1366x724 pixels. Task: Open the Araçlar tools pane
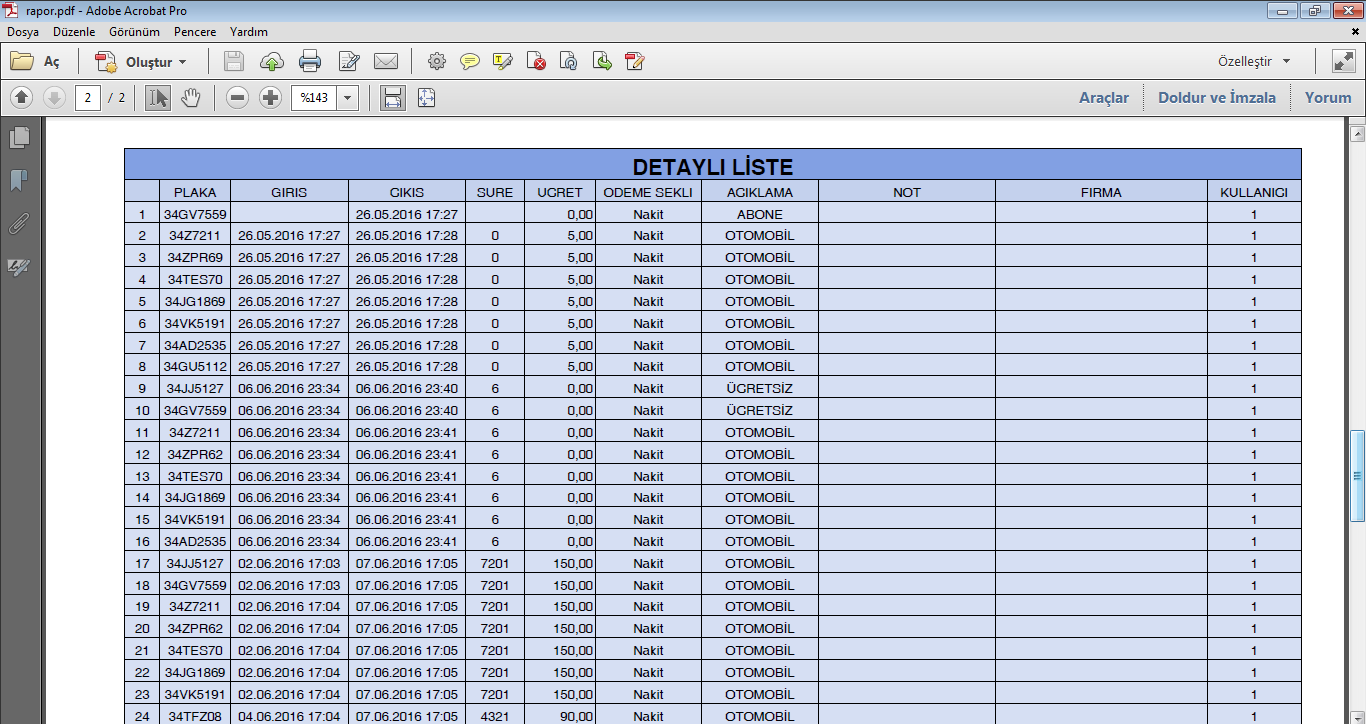[x=1103, y=98]
